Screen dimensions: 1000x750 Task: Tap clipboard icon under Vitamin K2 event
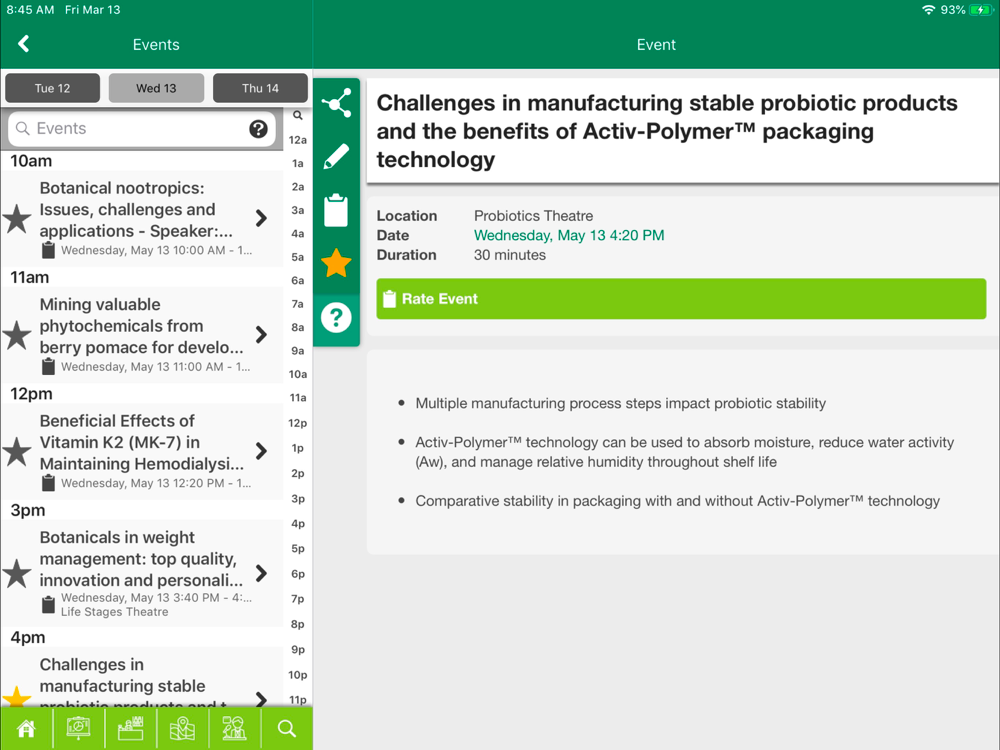point(48,483)
